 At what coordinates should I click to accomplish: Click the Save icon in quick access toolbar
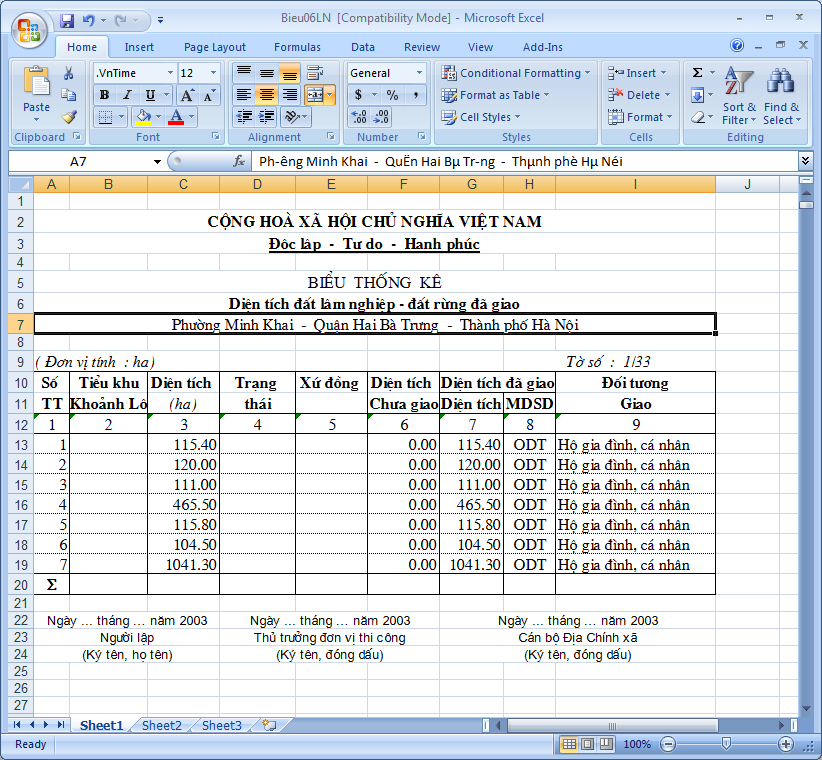point(67,20)
